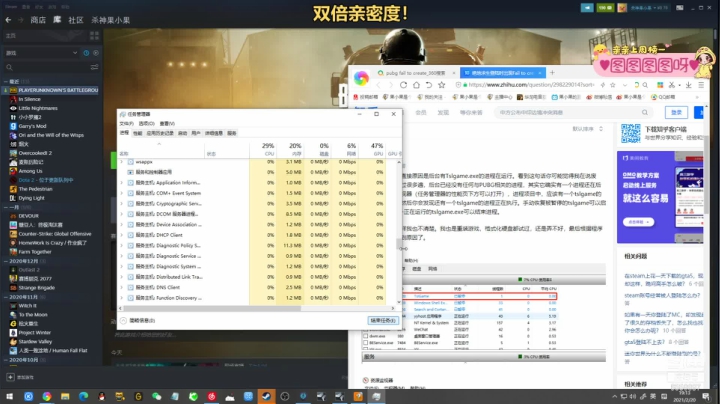Image resolution: width=720 pixels, height=404 pixels.
Task: Click Steam ready-to-play filter icon
Action: (96, 53)
